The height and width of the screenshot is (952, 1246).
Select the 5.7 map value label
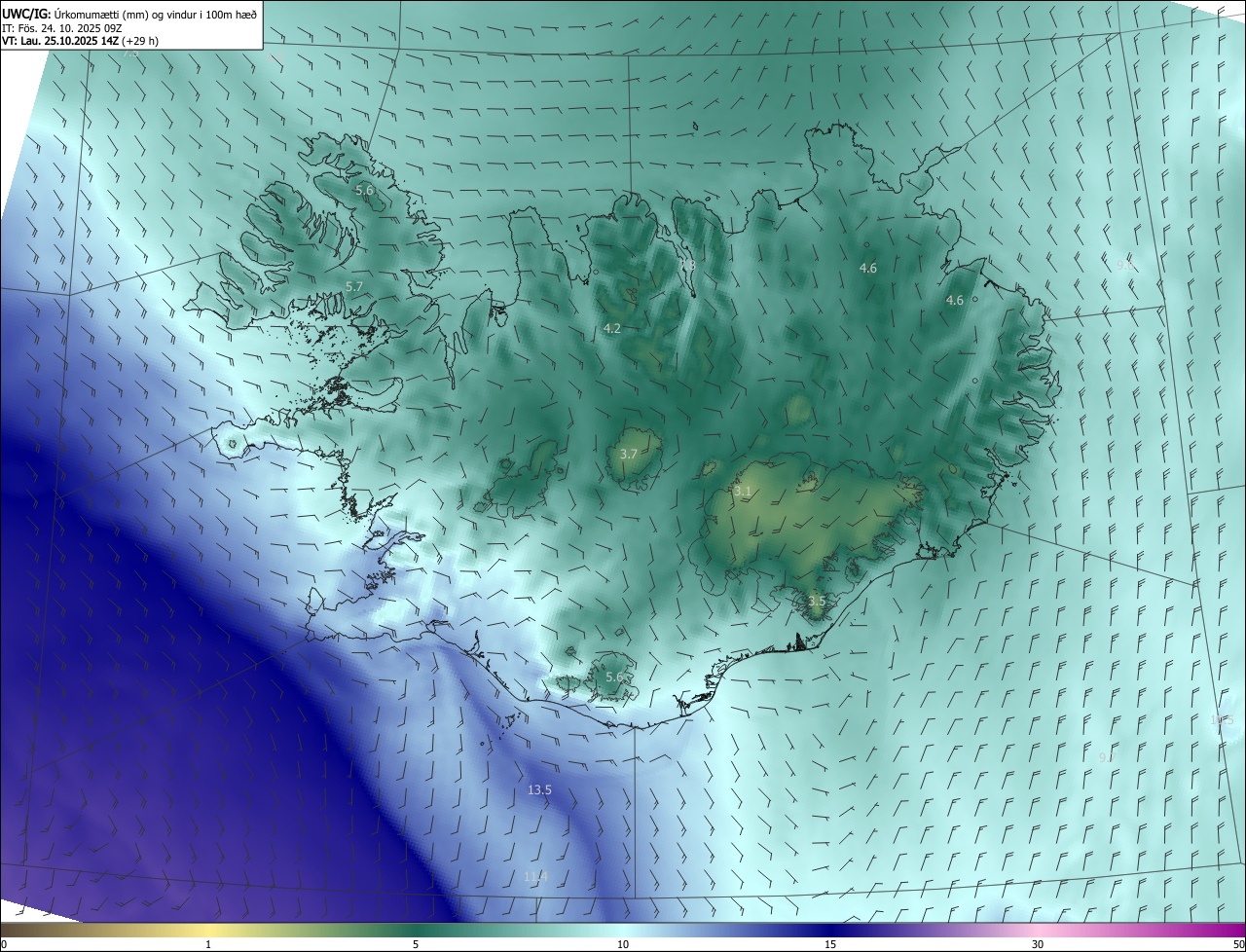[354, 286]
